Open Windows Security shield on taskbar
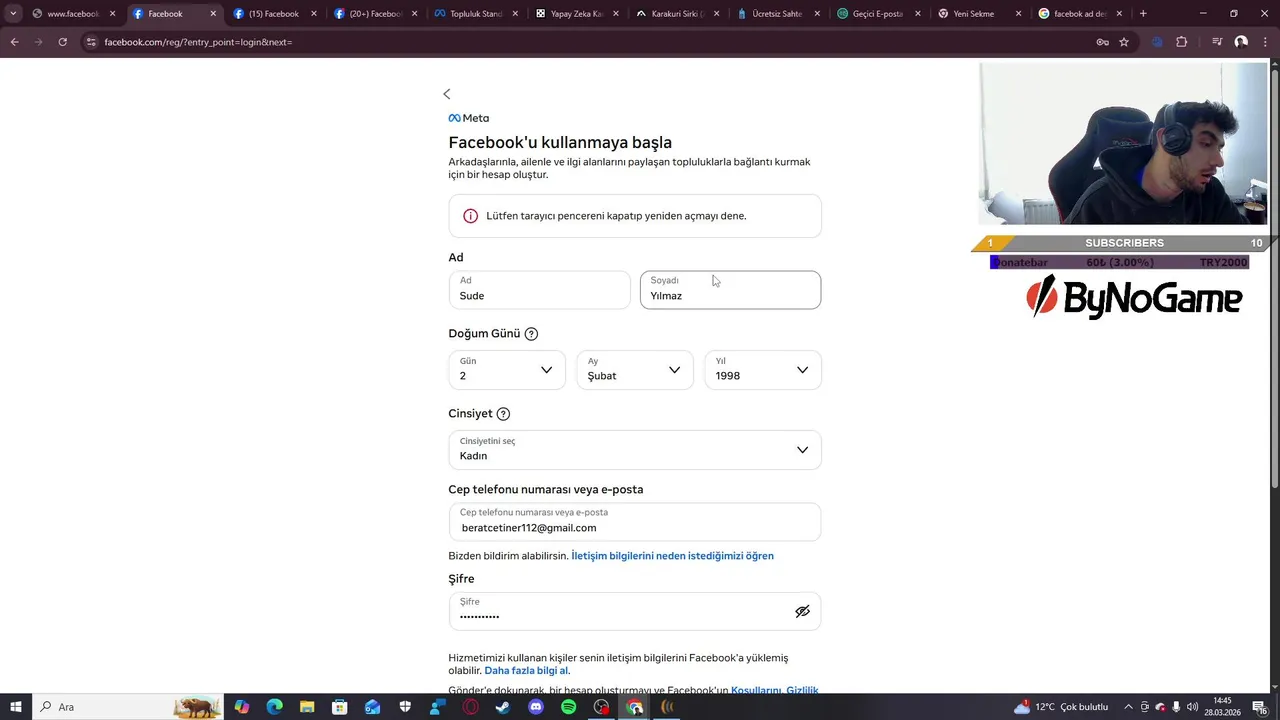This screenshot has width=1280, height=720. pyautogui.click(x=405, y=707)
